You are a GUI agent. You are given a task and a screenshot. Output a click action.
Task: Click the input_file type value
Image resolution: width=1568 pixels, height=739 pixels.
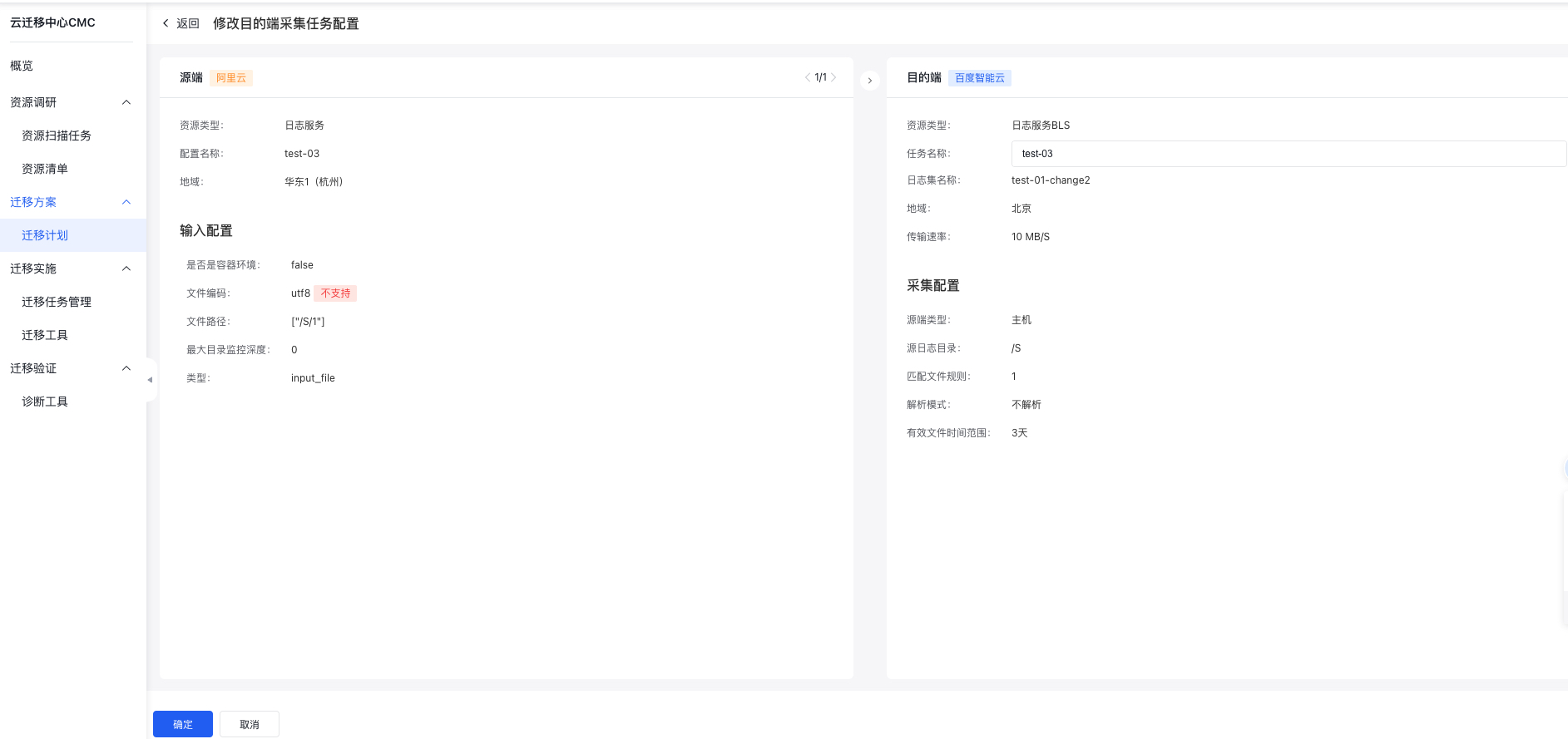point(313,378)
